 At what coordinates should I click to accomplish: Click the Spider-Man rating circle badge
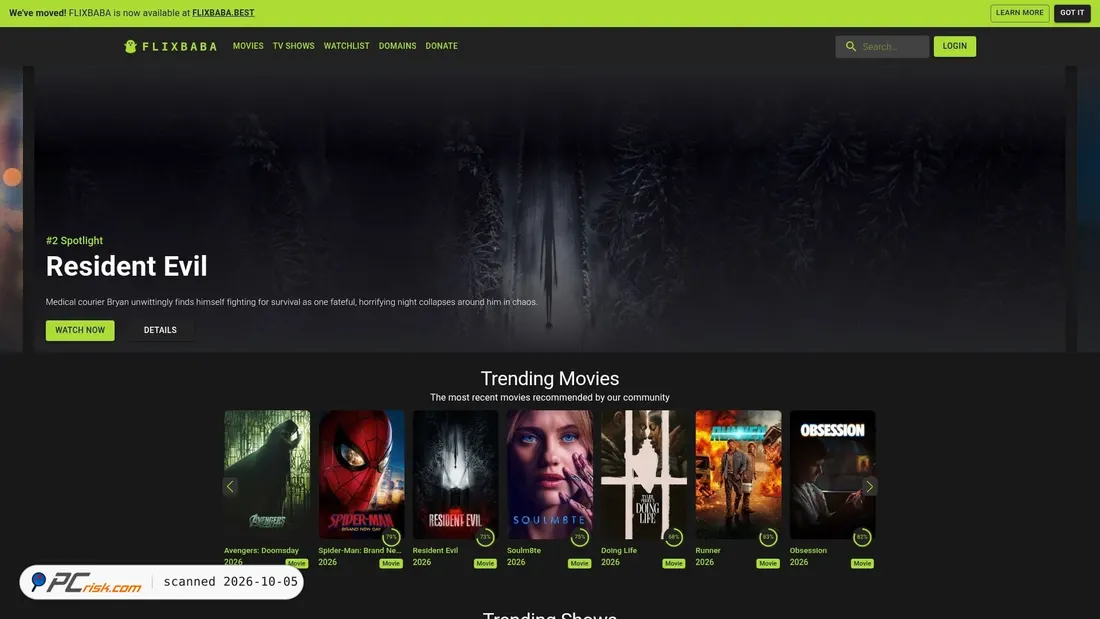point(391,538)
